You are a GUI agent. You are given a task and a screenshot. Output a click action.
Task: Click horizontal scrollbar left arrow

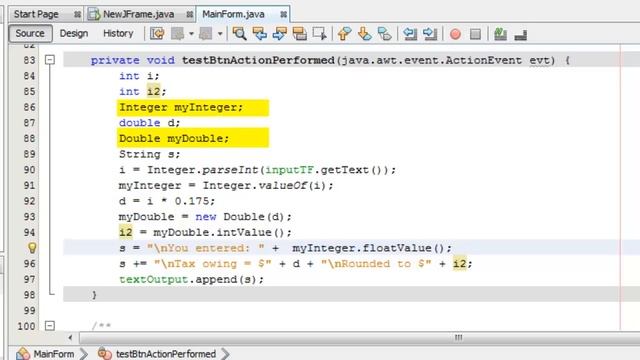tap(70, 338)
